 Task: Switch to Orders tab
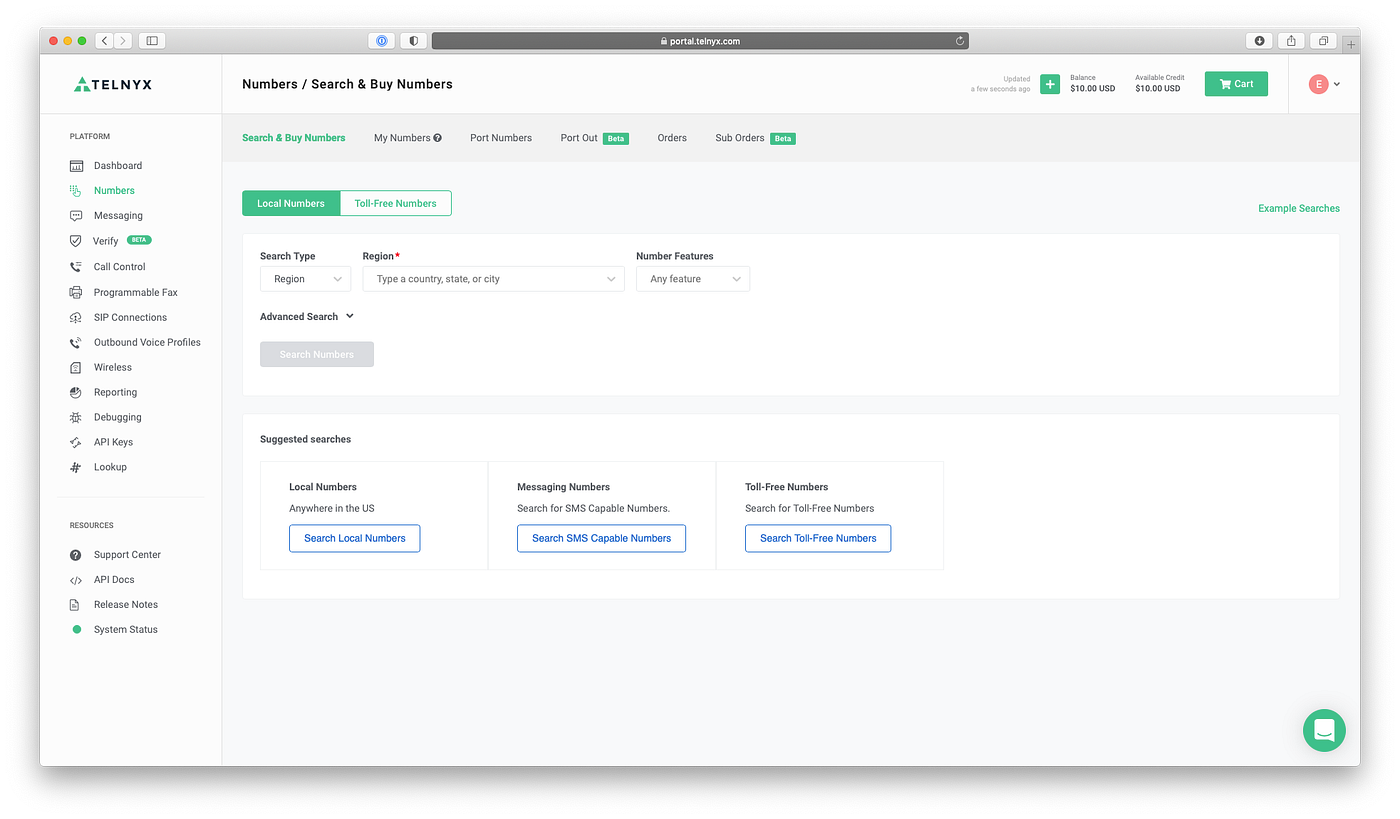pos(672,138)
